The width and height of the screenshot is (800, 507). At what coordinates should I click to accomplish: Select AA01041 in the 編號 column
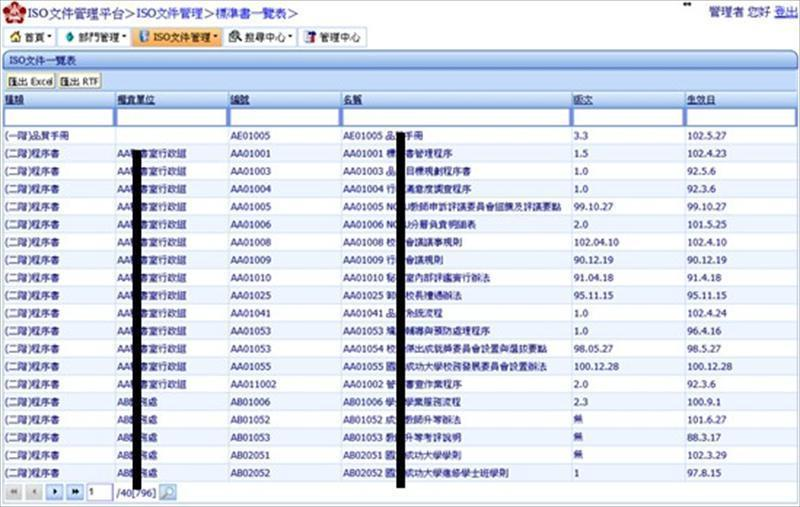251,313
